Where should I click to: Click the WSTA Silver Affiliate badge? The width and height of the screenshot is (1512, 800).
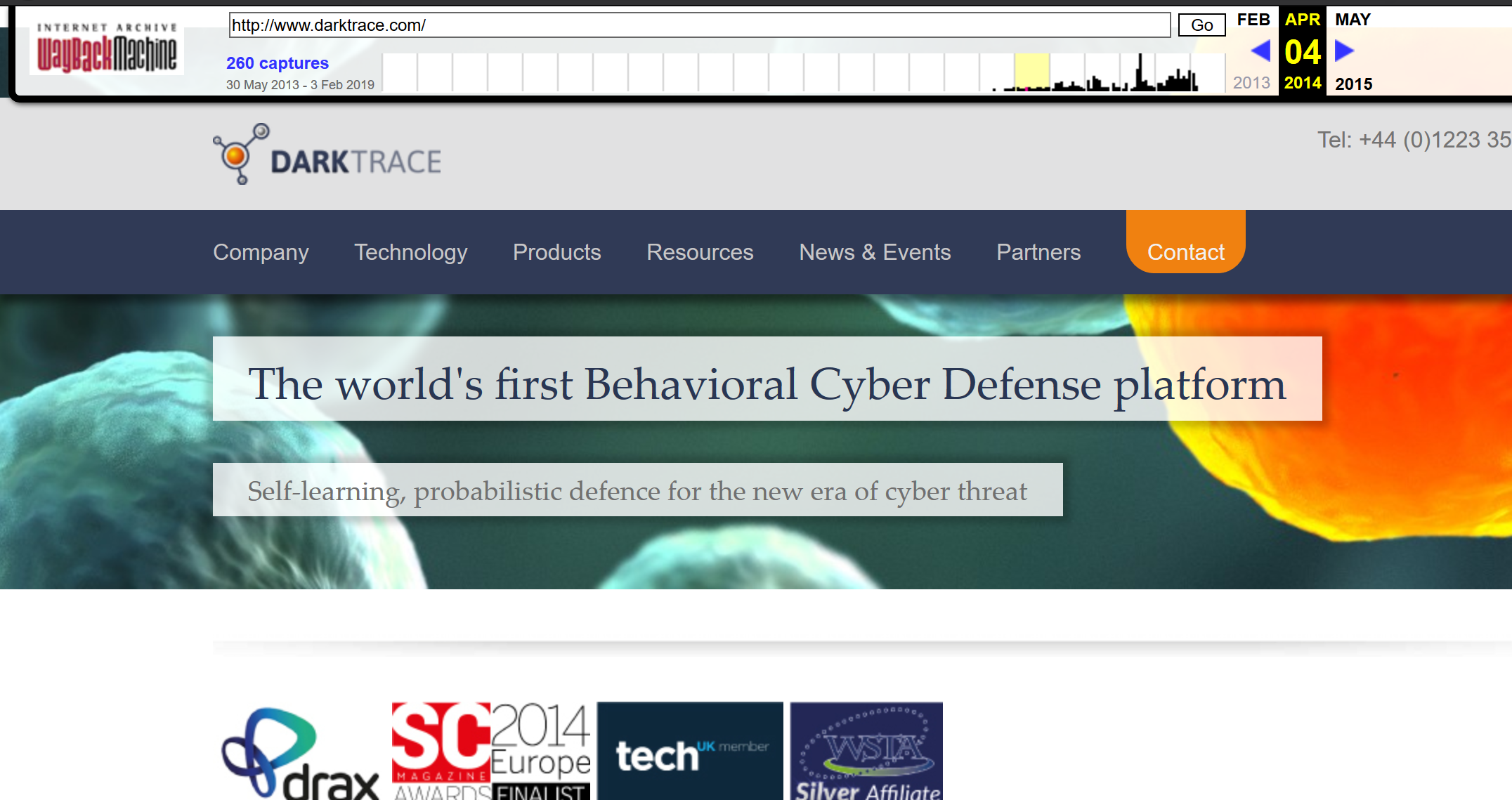tap(866, 751)
